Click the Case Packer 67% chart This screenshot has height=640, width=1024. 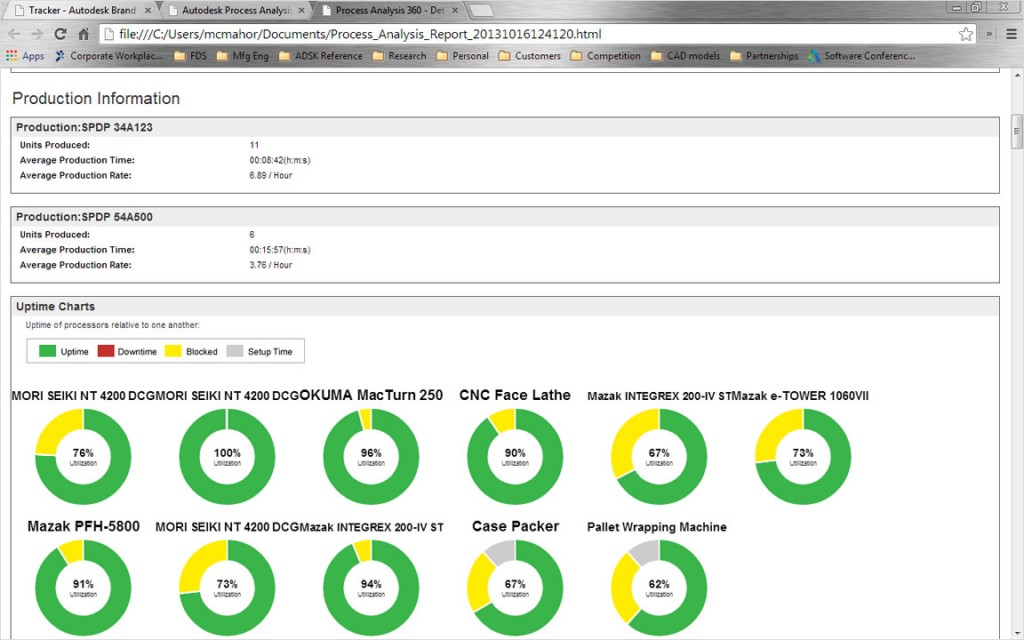pyautogui.click(x=515, y=588)
